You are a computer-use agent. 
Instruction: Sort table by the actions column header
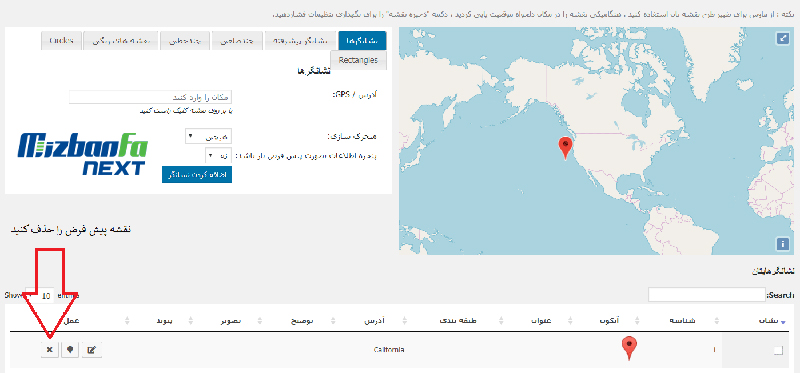[70, 321]
